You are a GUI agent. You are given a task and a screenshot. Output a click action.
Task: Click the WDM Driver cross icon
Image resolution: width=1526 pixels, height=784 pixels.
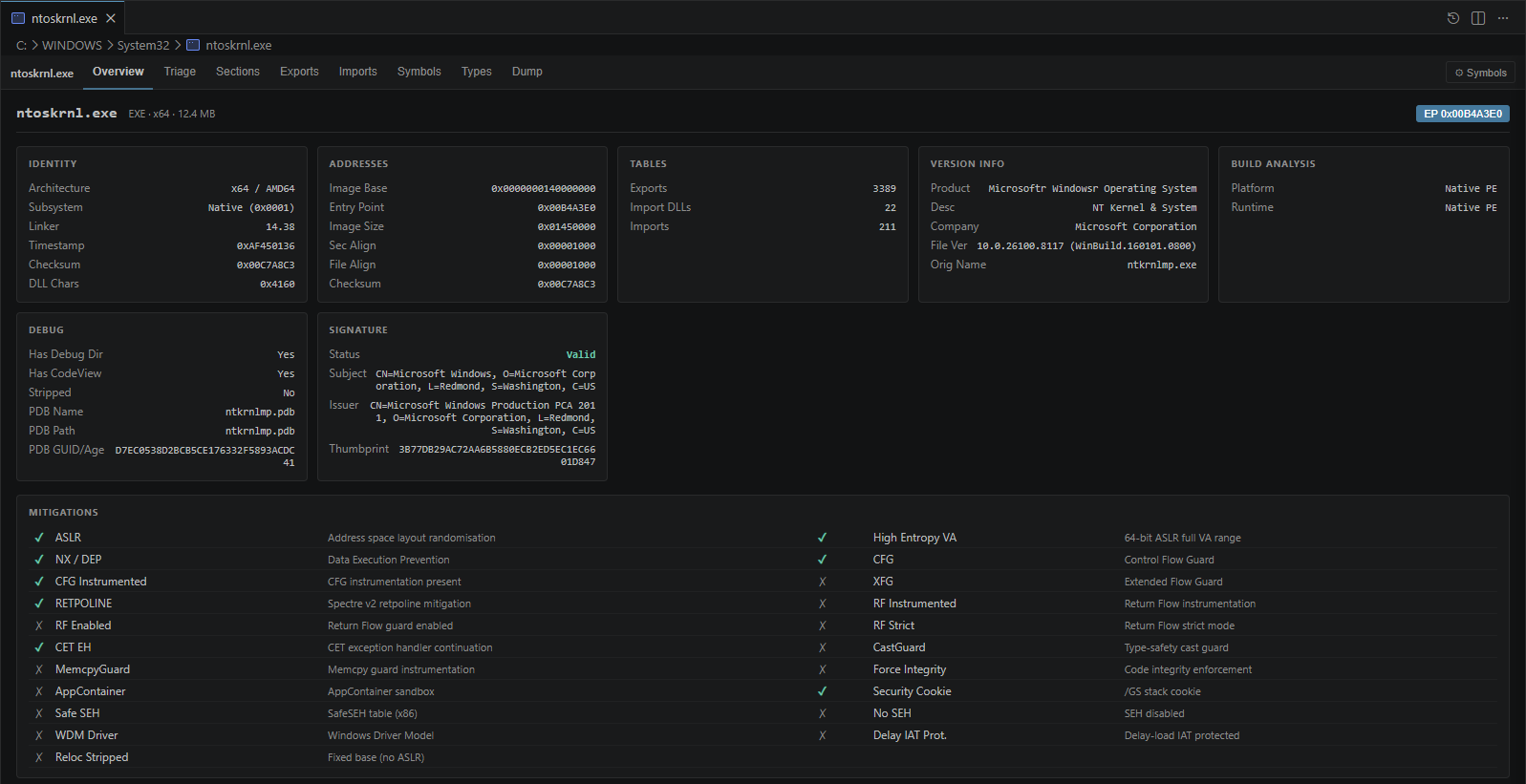(39, 735)
